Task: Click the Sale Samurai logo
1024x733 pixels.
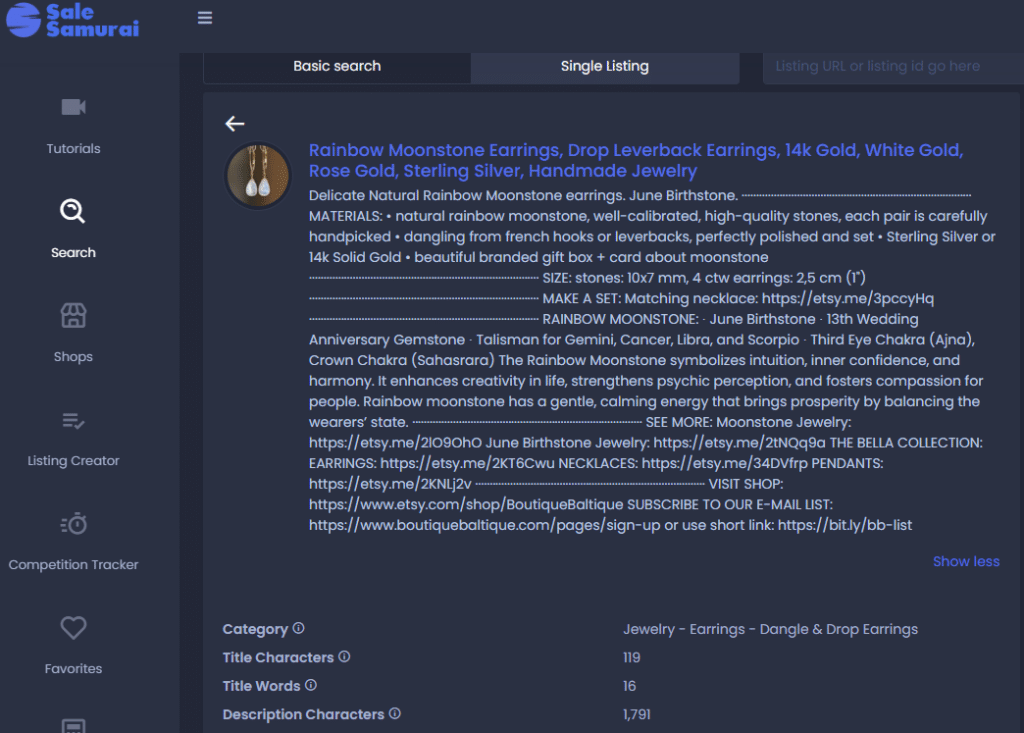Action: 72,20
